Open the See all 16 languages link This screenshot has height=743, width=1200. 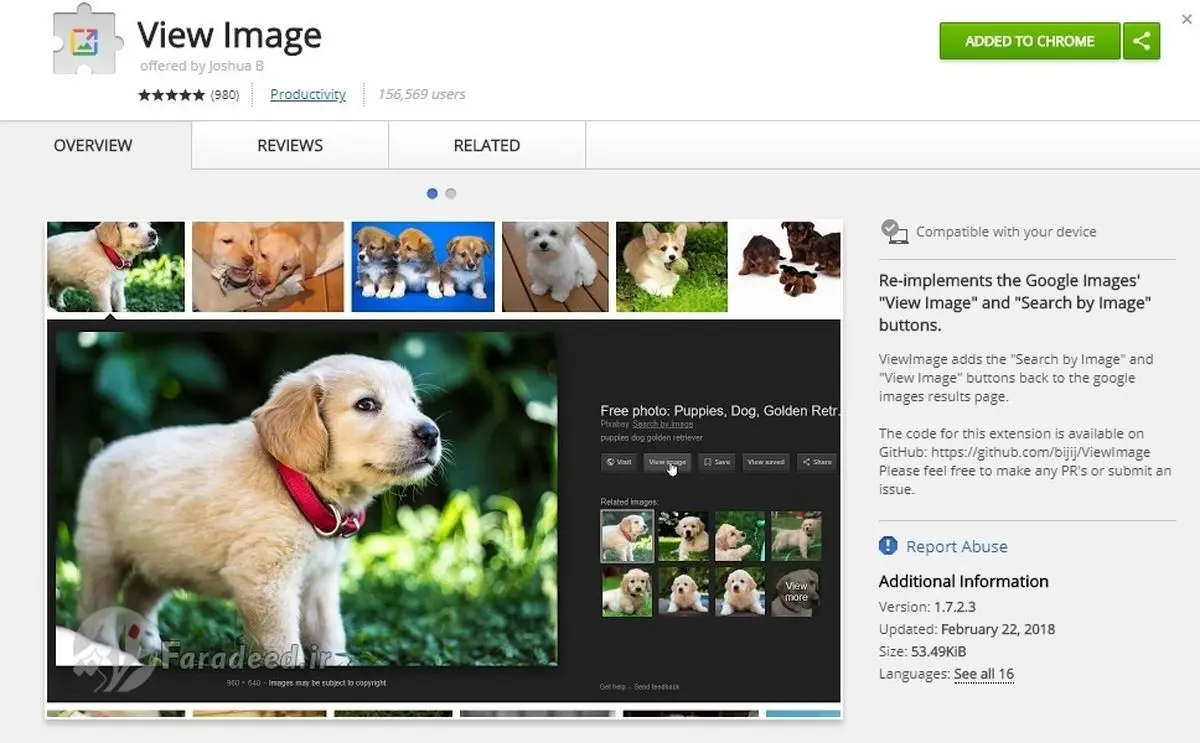[x=984, y=674]
